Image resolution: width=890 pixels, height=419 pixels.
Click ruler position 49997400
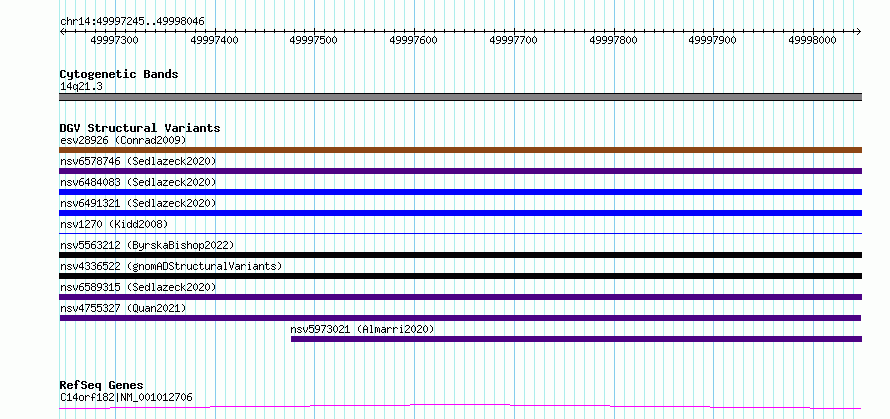(x=215, y=40)
